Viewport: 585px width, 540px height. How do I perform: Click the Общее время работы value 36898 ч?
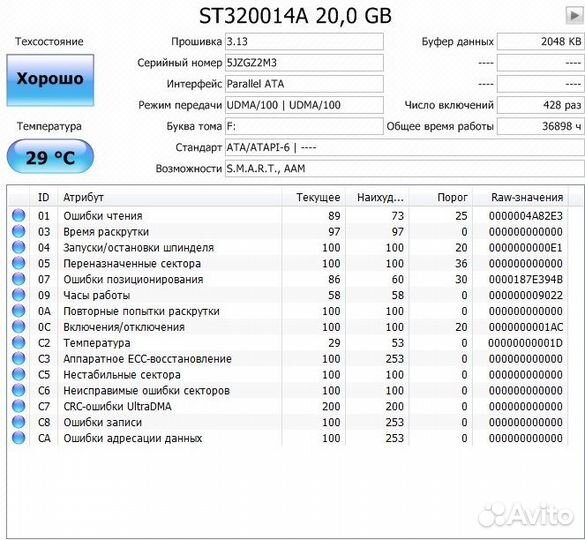(541, 127)
